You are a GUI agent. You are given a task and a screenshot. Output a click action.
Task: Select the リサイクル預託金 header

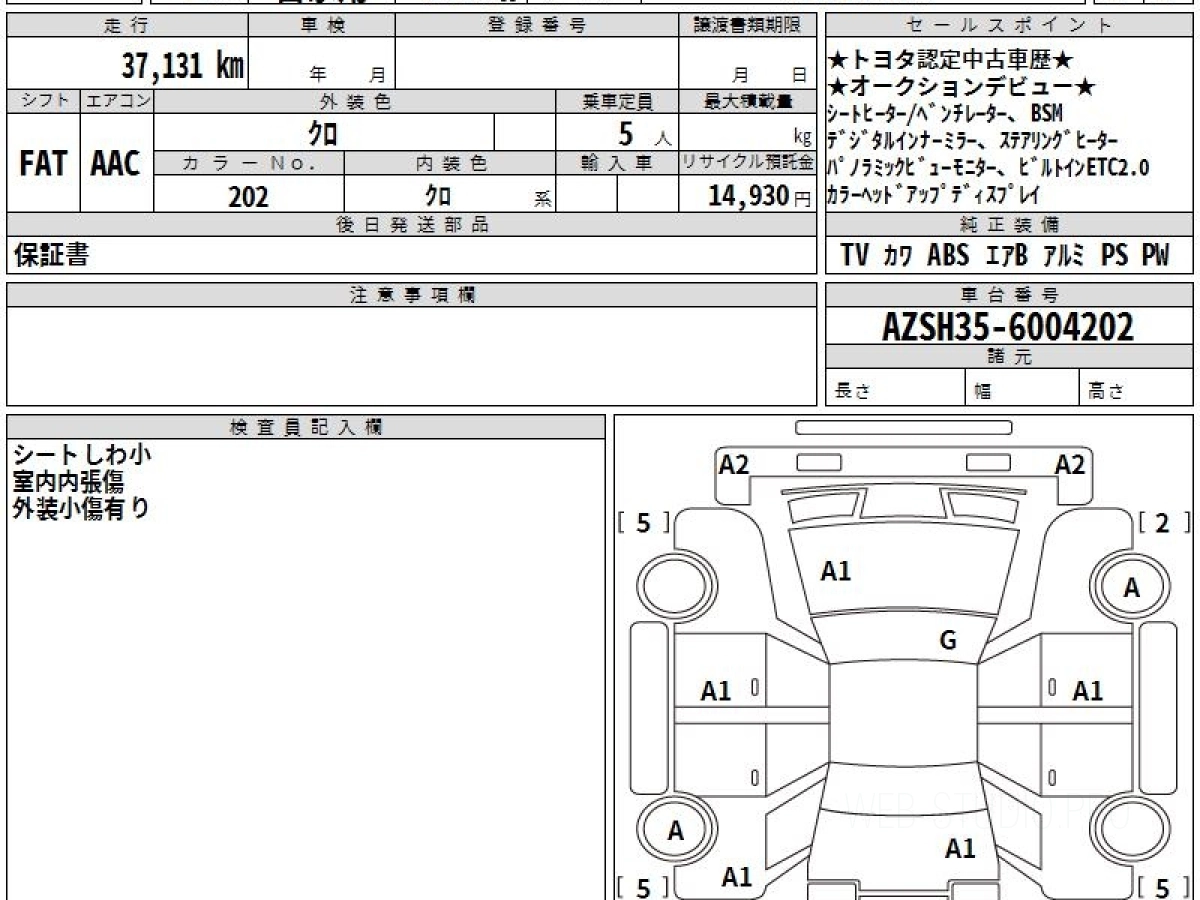tap(748, 164)
